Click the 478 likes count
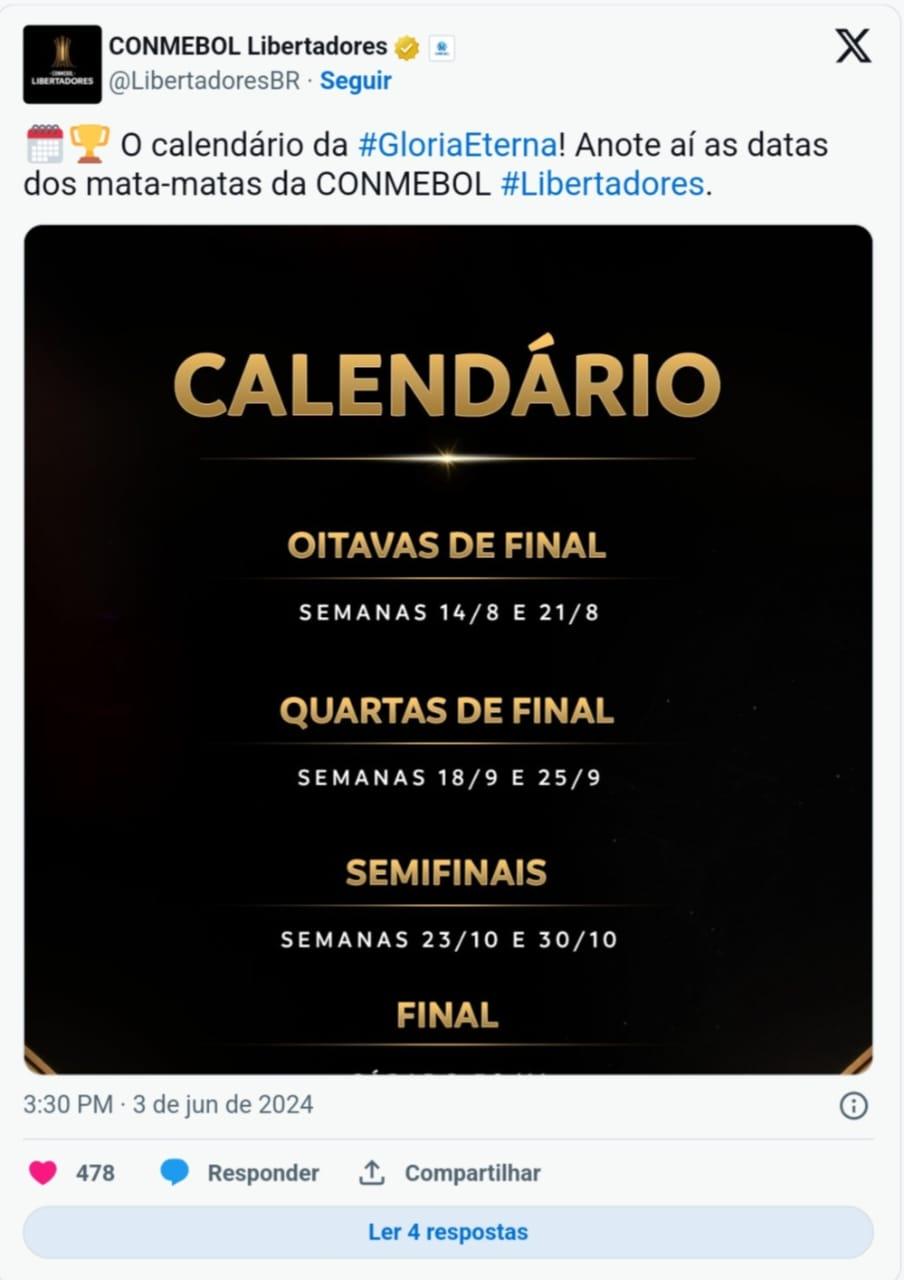The width and height of the screenshot is (904, 1280). 95,1173
